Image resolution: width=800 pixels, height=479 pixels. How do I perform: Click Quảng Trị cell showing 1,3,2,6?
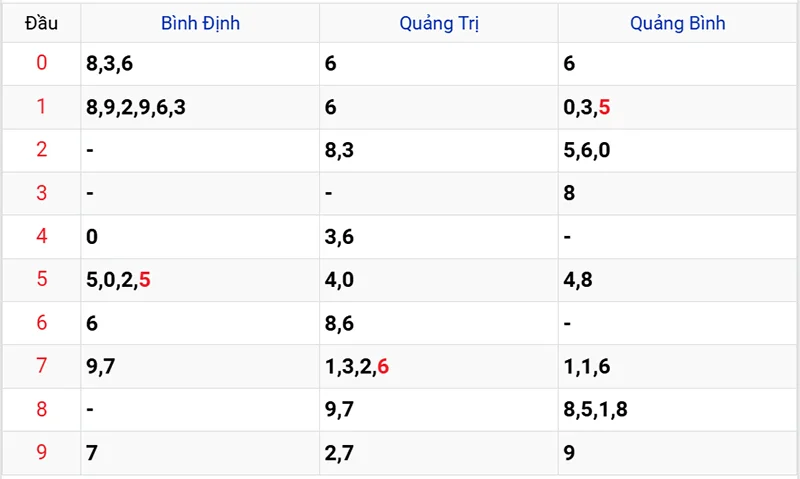(357, 367)
